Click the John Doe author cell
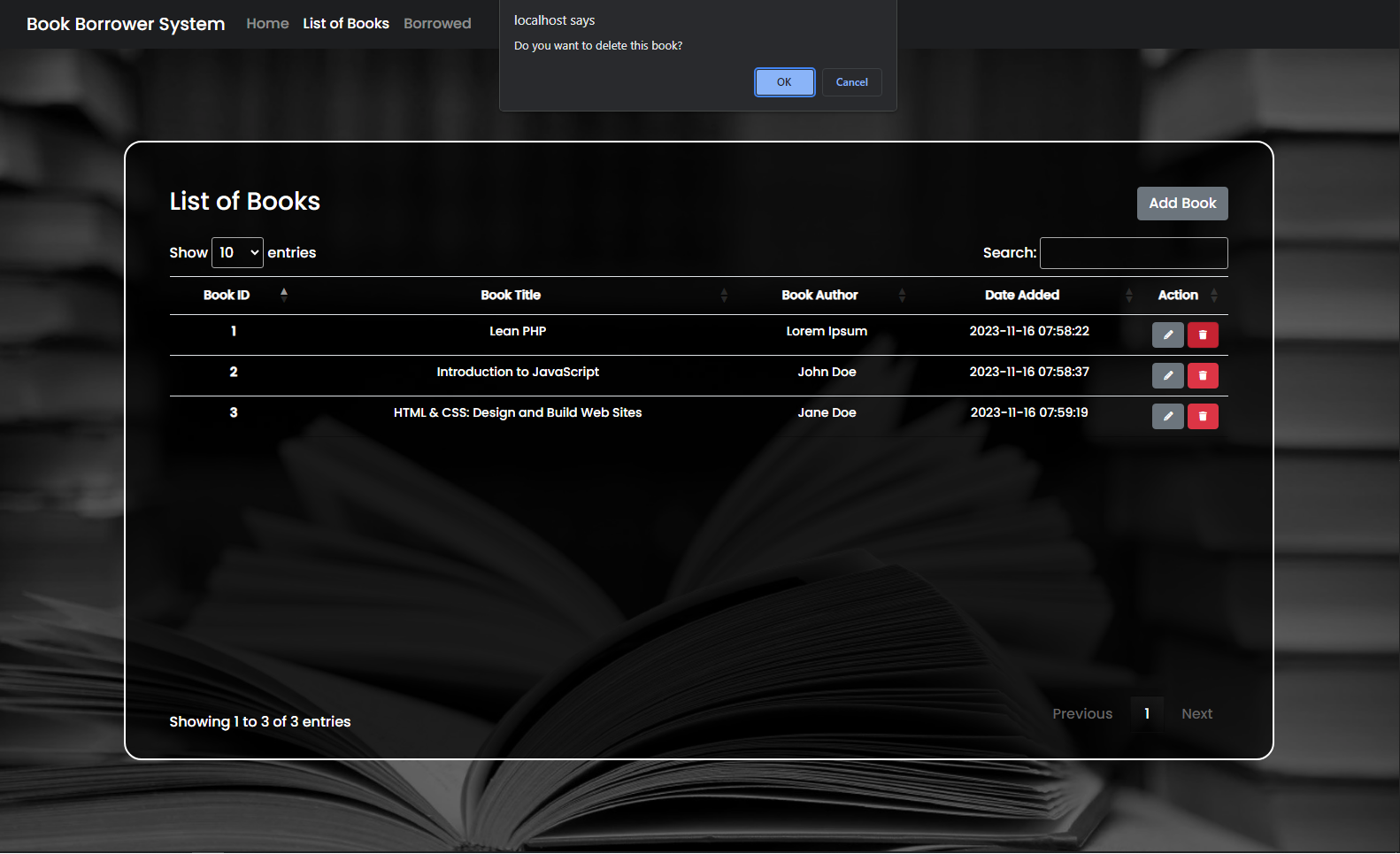Viewport: 1400px width, 854px height. coord(827,372)
